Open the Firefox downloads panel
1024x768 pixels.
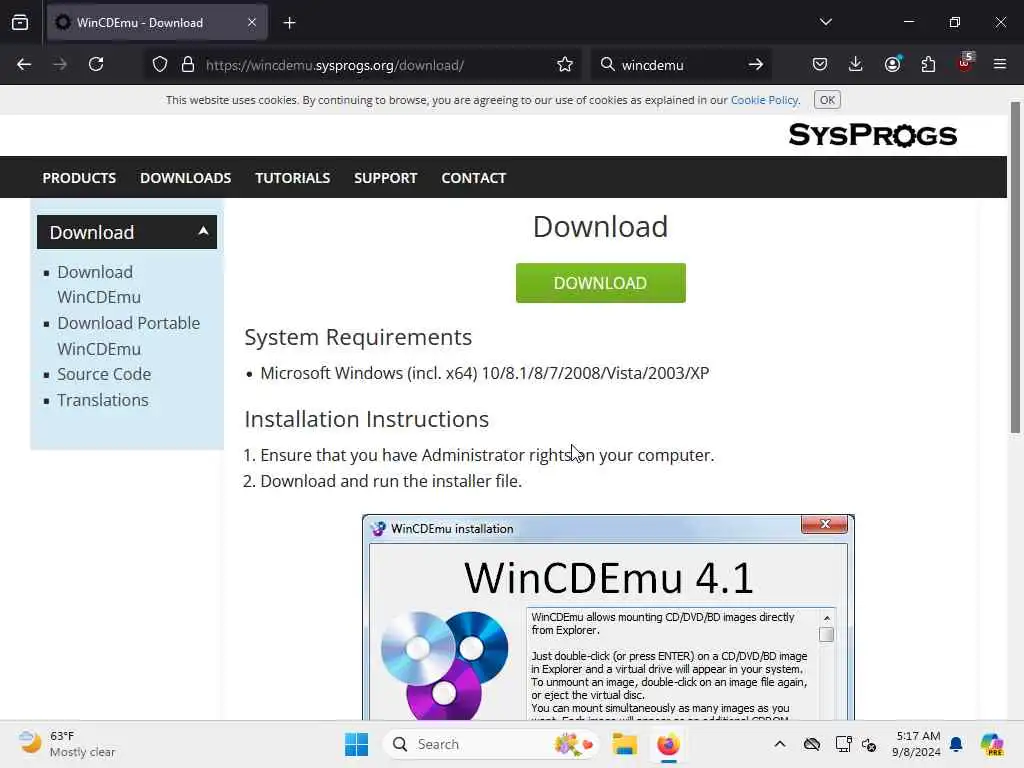pyautogui.click(x=856, y=65)
